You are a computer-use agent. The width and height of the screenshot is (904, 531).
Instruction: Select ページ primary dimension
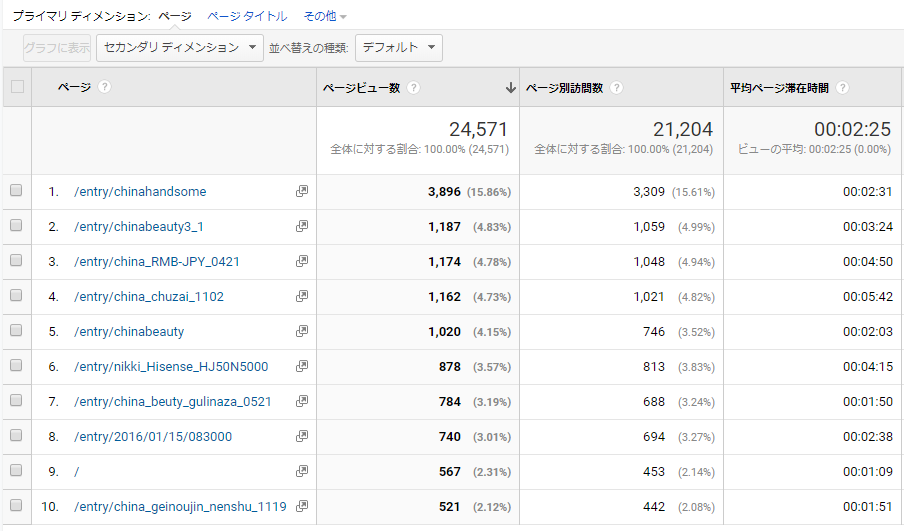point(175,16)
